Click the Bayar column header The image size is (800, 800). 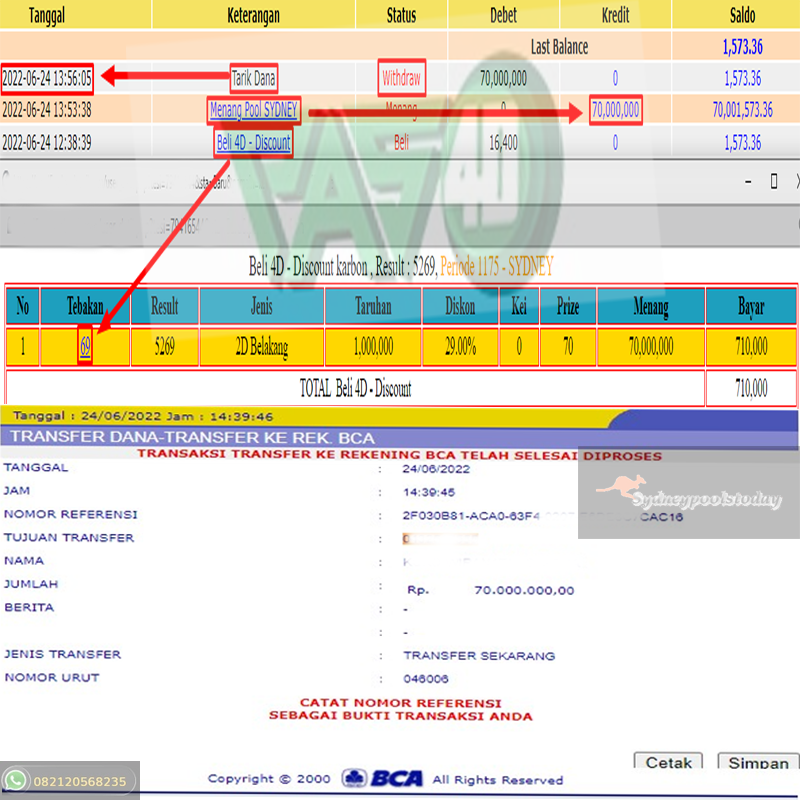(751, 307)
